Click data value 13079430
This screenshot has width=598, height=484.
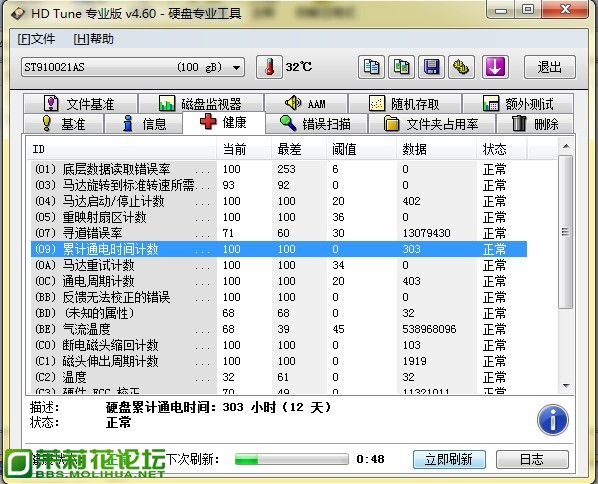click(426, 233)
